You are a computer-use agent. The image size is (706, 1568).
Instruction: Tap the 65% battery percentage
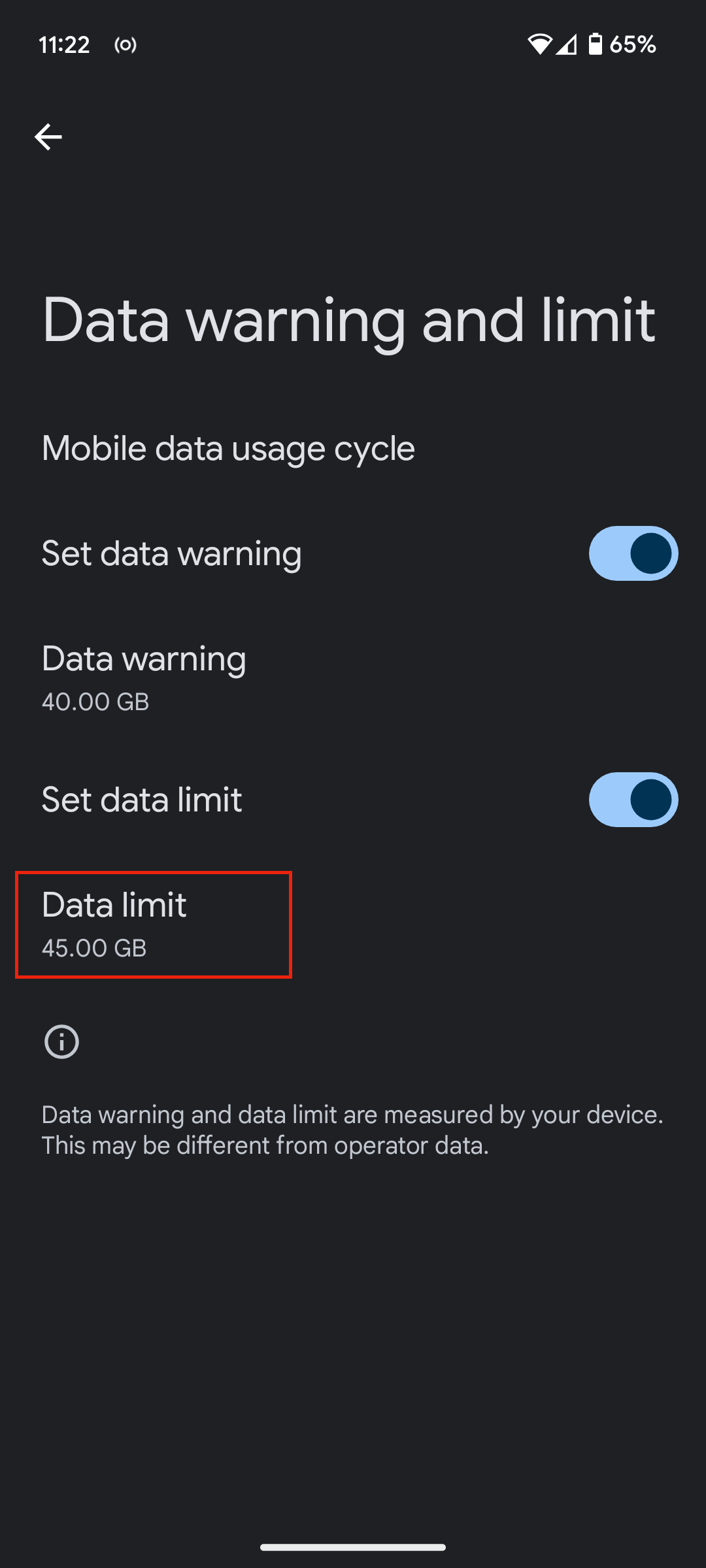click(632, 44)
